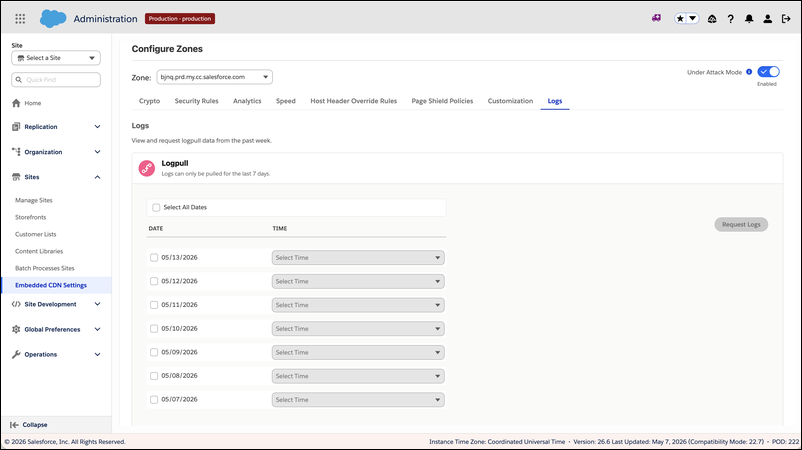802x450 pixels.
Task: Open the notifications bell
Action: (x=749, y=19)
